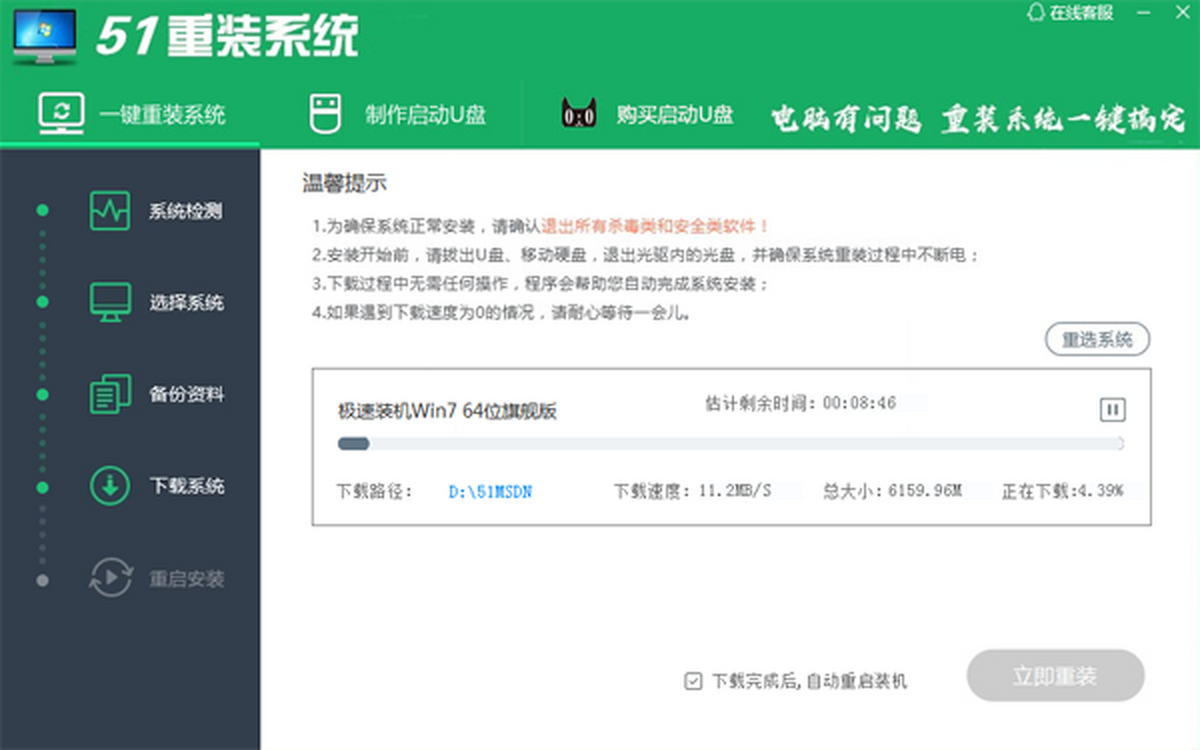Click the 重选系统 button
1200x750 pixels.
(x=1097, y=340)
